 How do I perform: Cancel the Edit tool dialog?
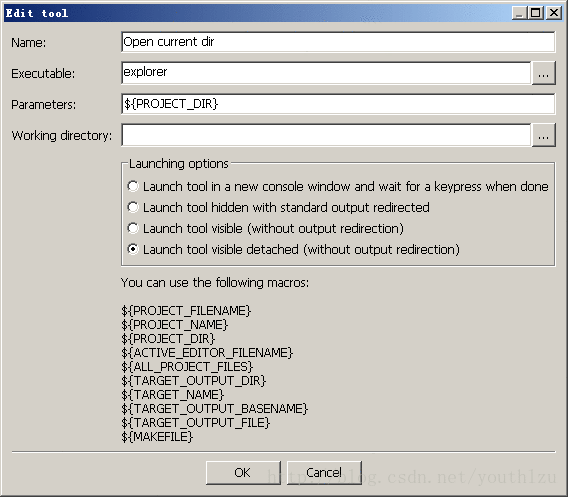[324, 472]
